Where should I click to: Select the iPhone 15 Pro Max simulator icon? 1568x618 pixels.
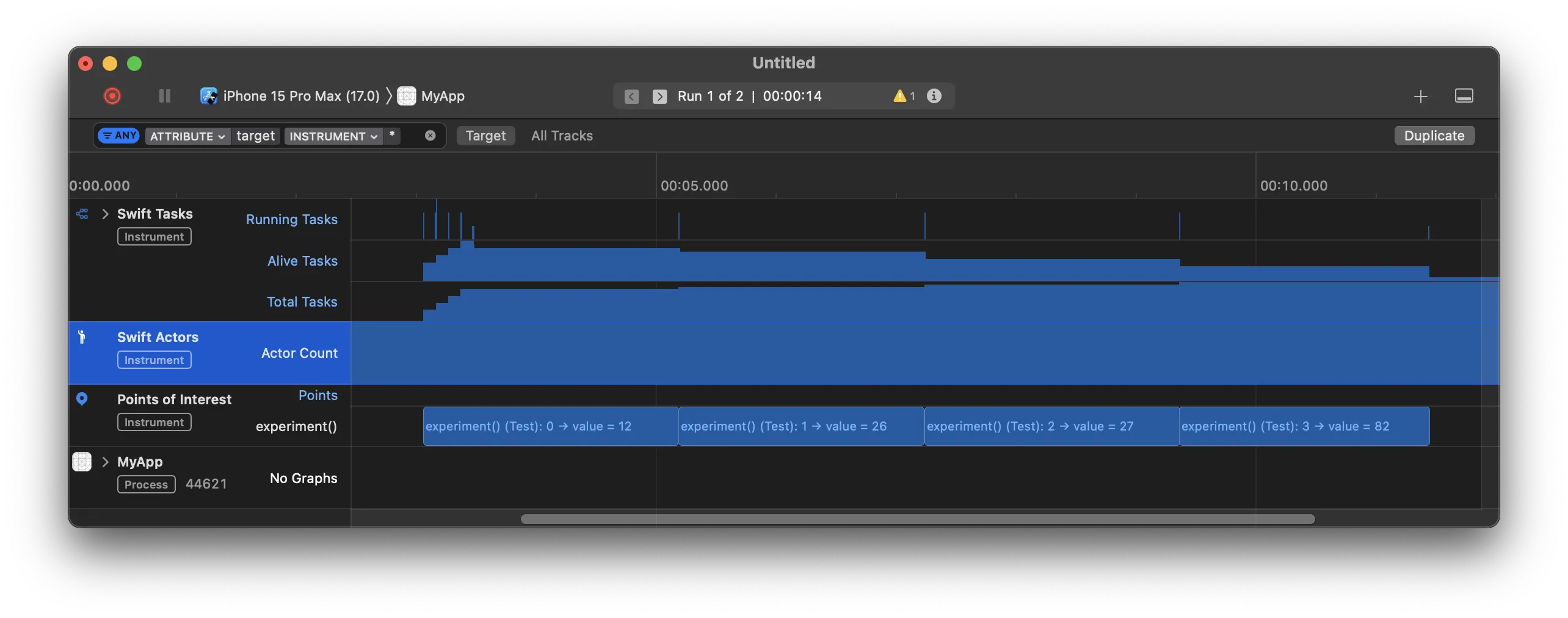point(209,96)
